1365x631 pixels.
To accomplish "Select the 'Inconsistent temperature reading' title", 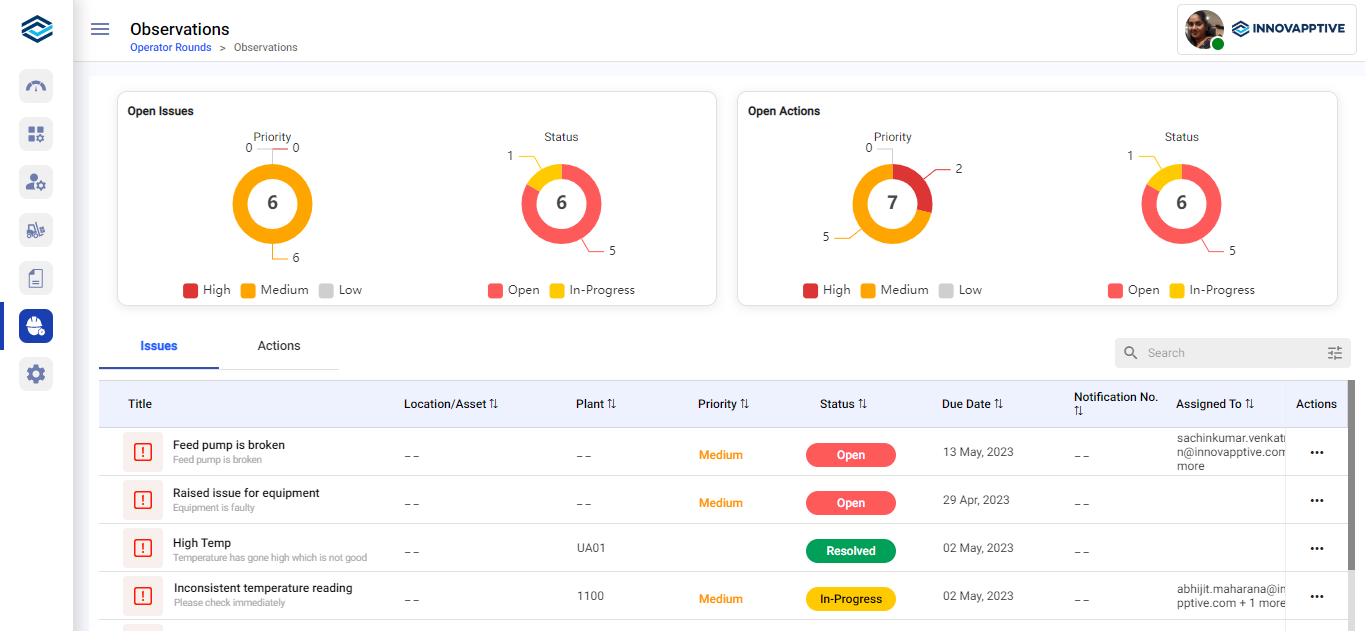I will pyautogui.click(x=263, y=588).
